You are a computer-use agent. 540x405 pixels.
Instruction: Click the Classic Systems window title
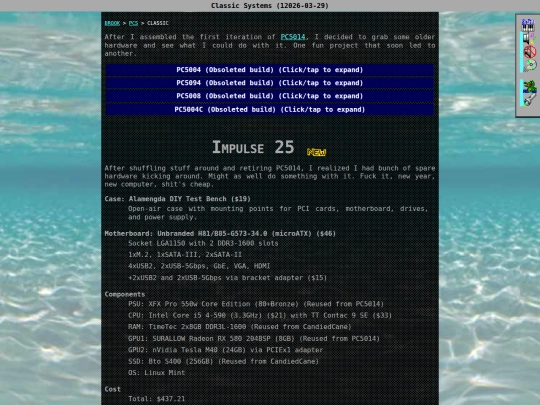270,6
